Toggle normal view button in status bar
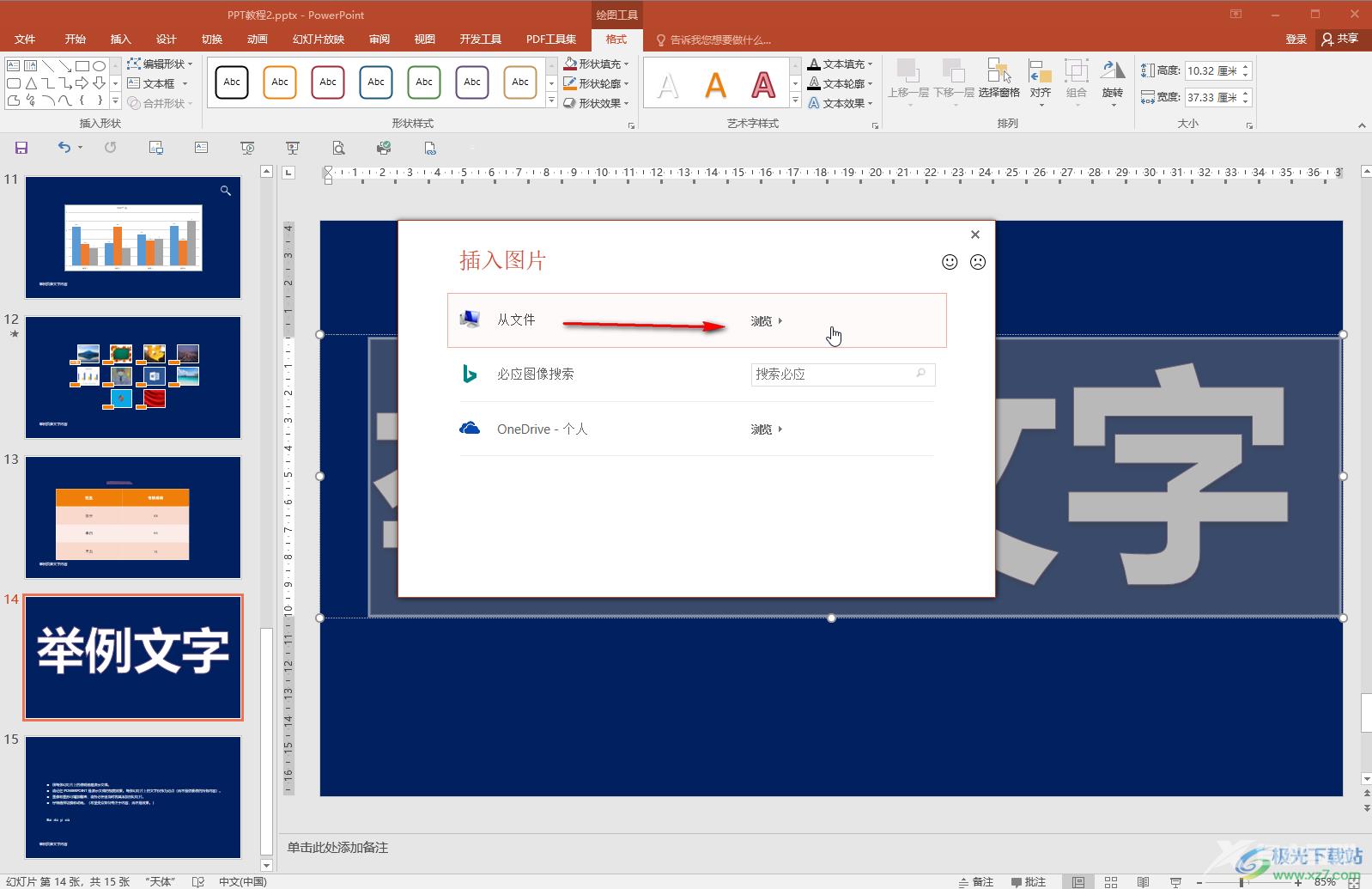The width and height of the screenshot is (1372, 889). click(1078, 881)
